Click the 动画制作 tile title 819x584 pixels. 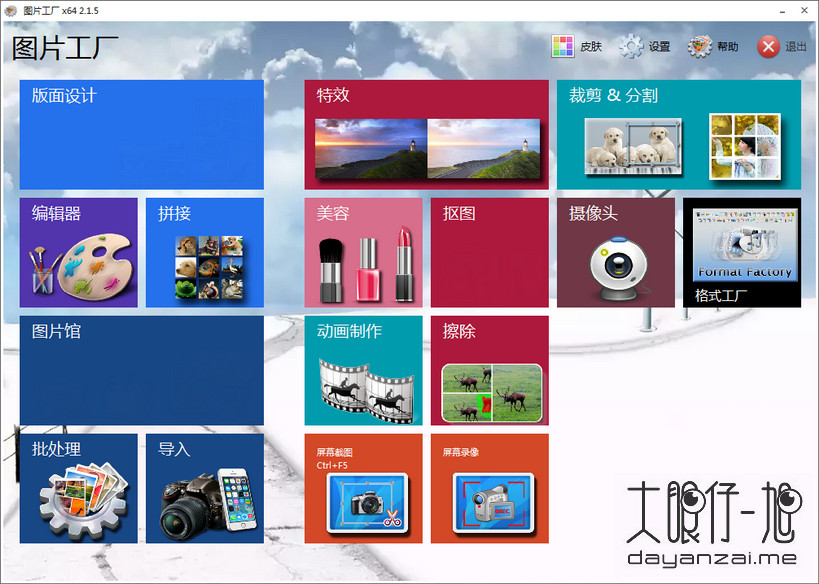(x=349, y=331)
